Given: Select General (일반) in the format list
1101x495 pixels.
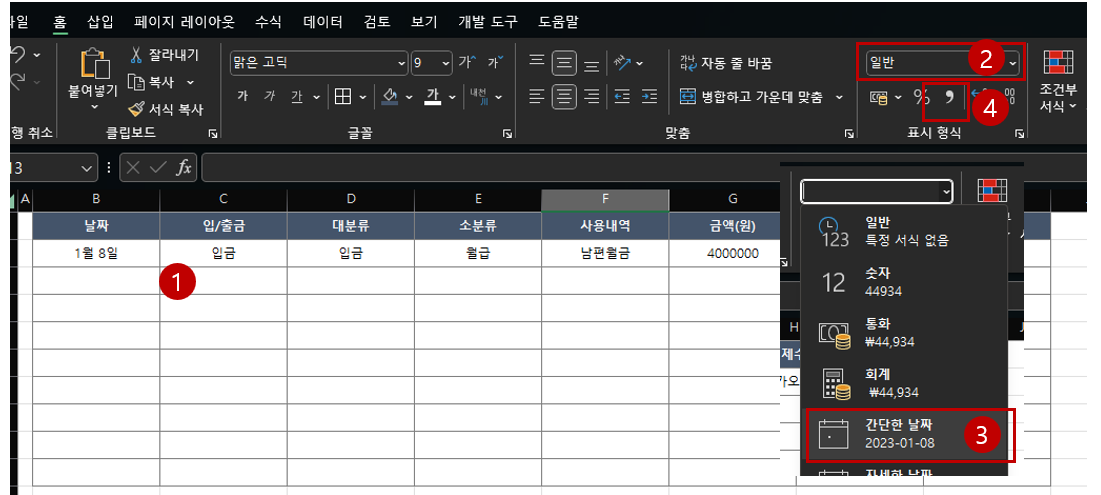Looking at the screenshot, I should point(906,231).
